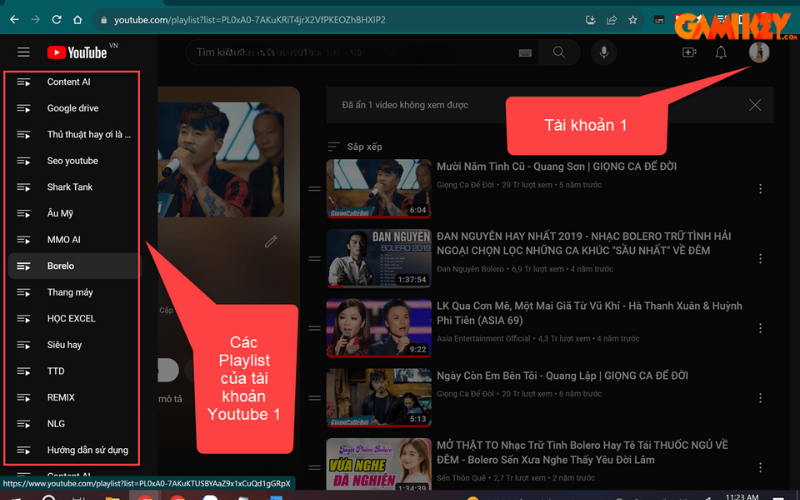Image resolution: width=800 pixels, height=500 pixels.
Task: Reload the page with the refresh icon
Action: [x=57, y=20]
